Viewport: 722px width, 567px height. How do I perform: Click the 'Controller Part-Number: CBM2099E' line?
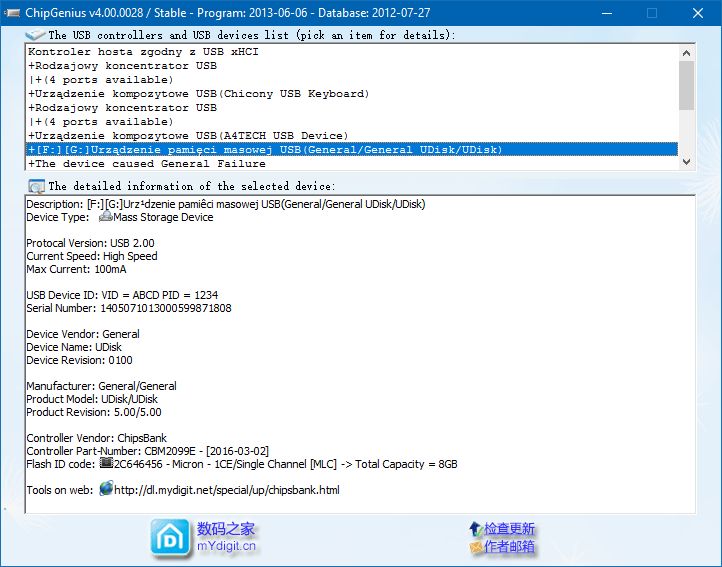coord(147,451)
